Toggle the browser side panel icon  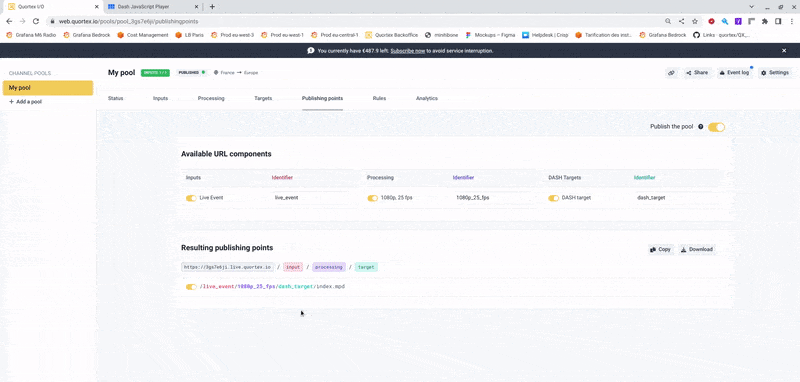[778, 21]
